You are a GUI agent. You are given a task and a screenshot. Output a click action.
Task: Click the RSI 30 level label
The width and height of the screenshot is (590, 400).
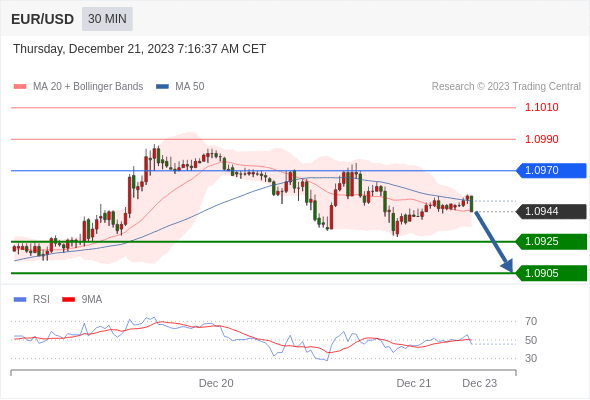531,358
